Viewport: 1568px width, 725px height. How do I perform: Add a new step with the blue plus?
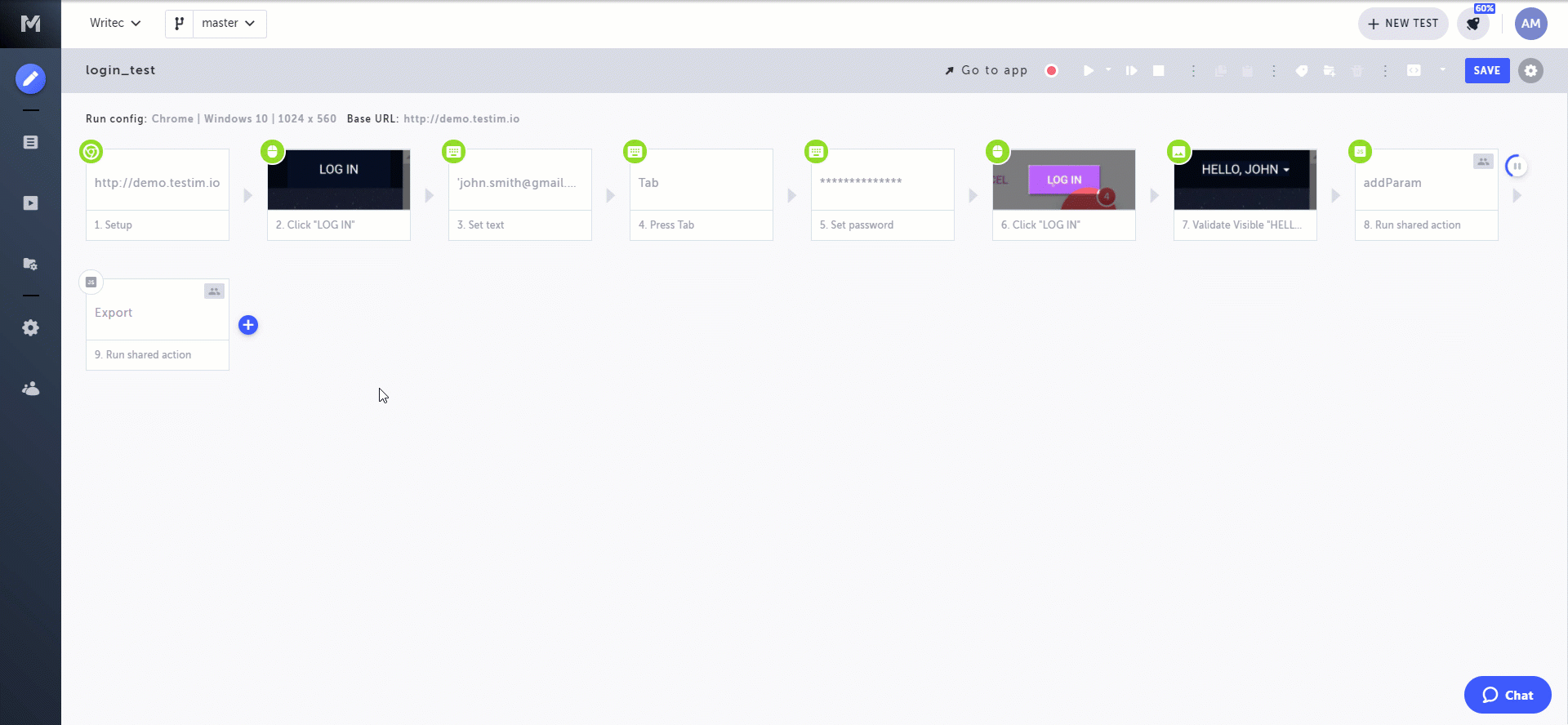(x=248, y=325)
